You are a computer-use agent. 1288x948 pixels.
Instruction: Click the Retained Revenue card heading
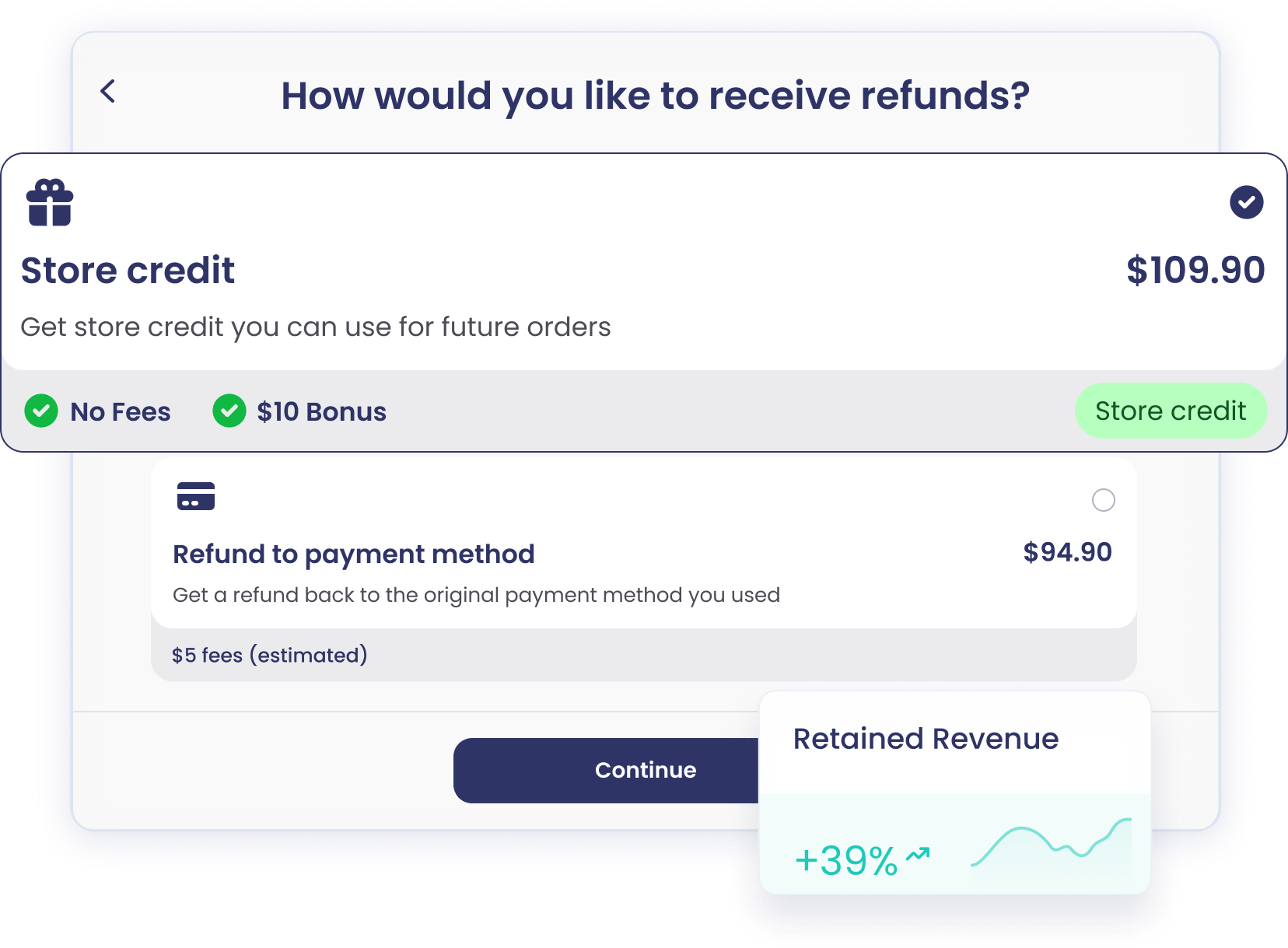(x=926, y=739)
